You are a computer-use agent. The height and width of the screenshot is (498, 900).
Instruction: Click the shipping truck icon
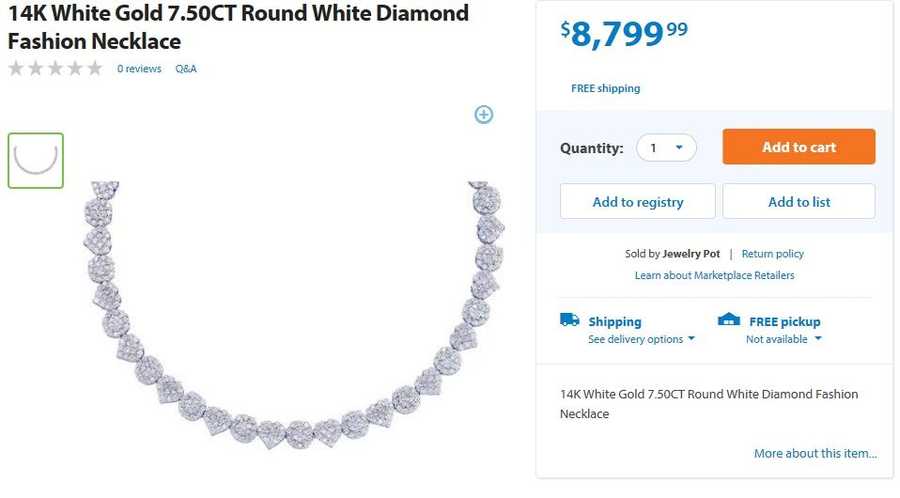coord(570,321)
